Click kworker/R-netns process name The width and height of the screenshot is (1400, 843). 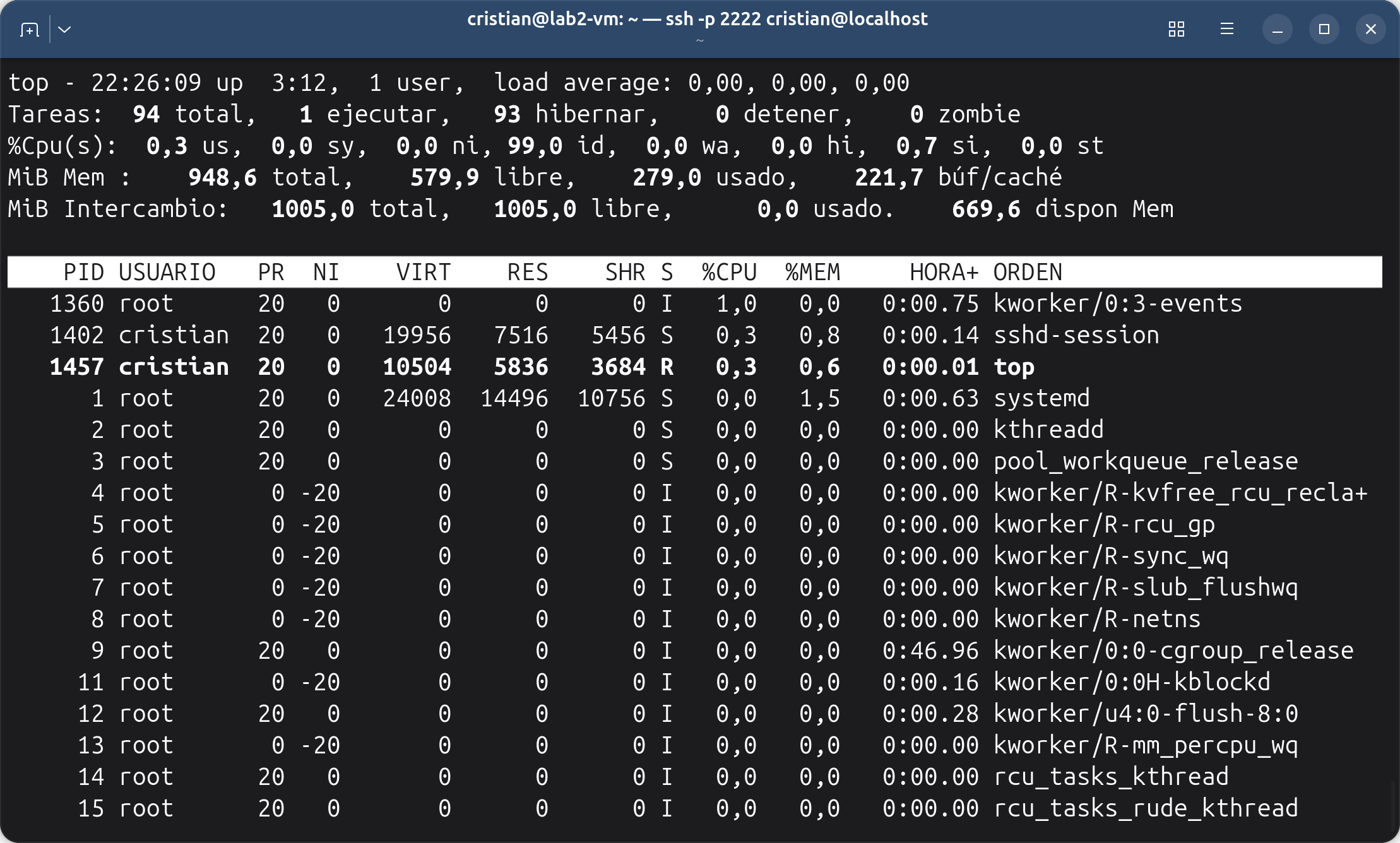(x=1097, y=619)
